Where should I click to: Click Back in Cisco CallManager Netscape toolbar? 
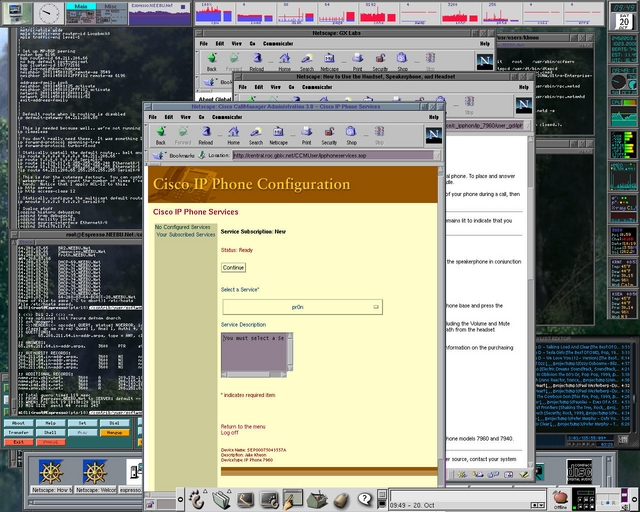(x=161, y=135)
